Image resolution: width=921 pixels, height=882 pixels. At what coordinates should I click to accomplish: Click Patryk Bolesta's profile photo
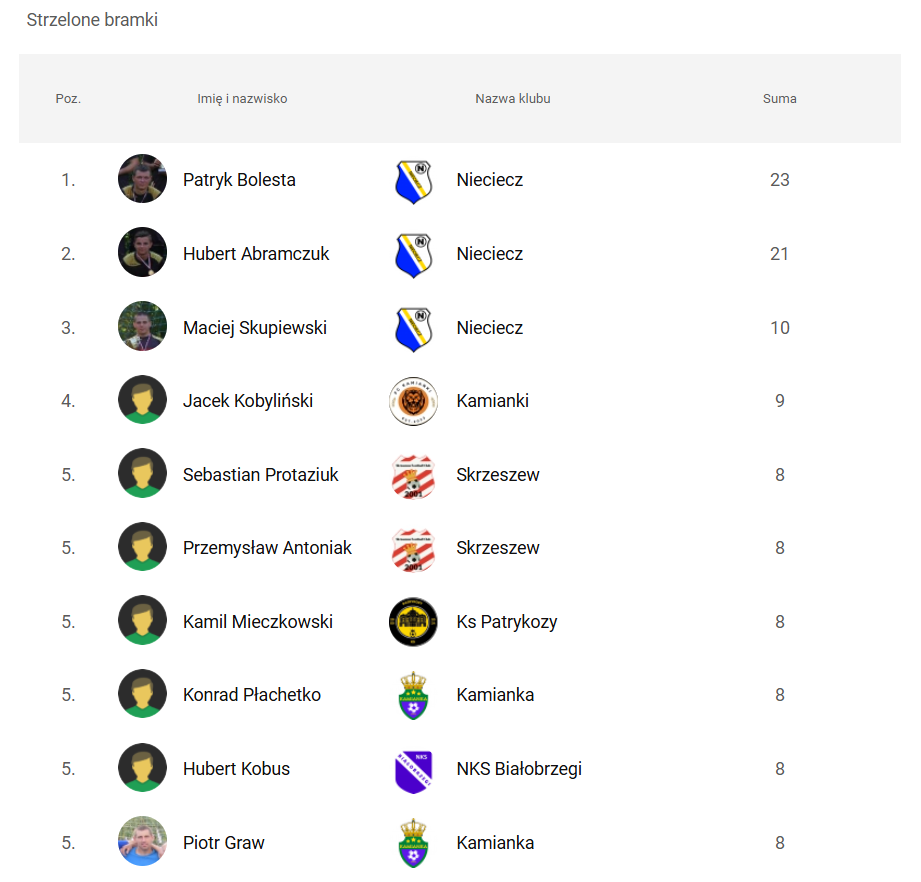pos(142,179)
